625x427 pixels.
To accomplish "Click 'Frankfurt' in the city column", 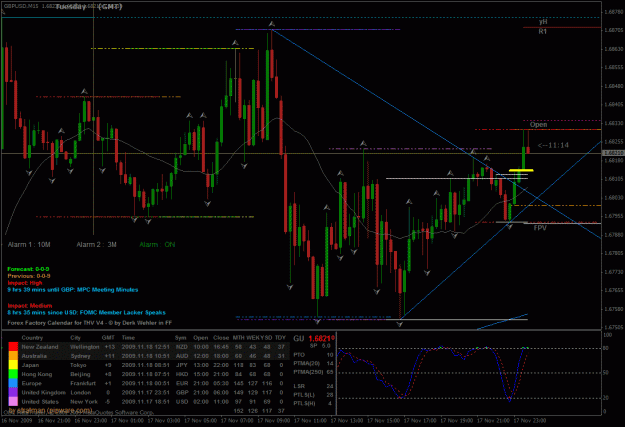I will pyautogui.click(x=83, y=383).
